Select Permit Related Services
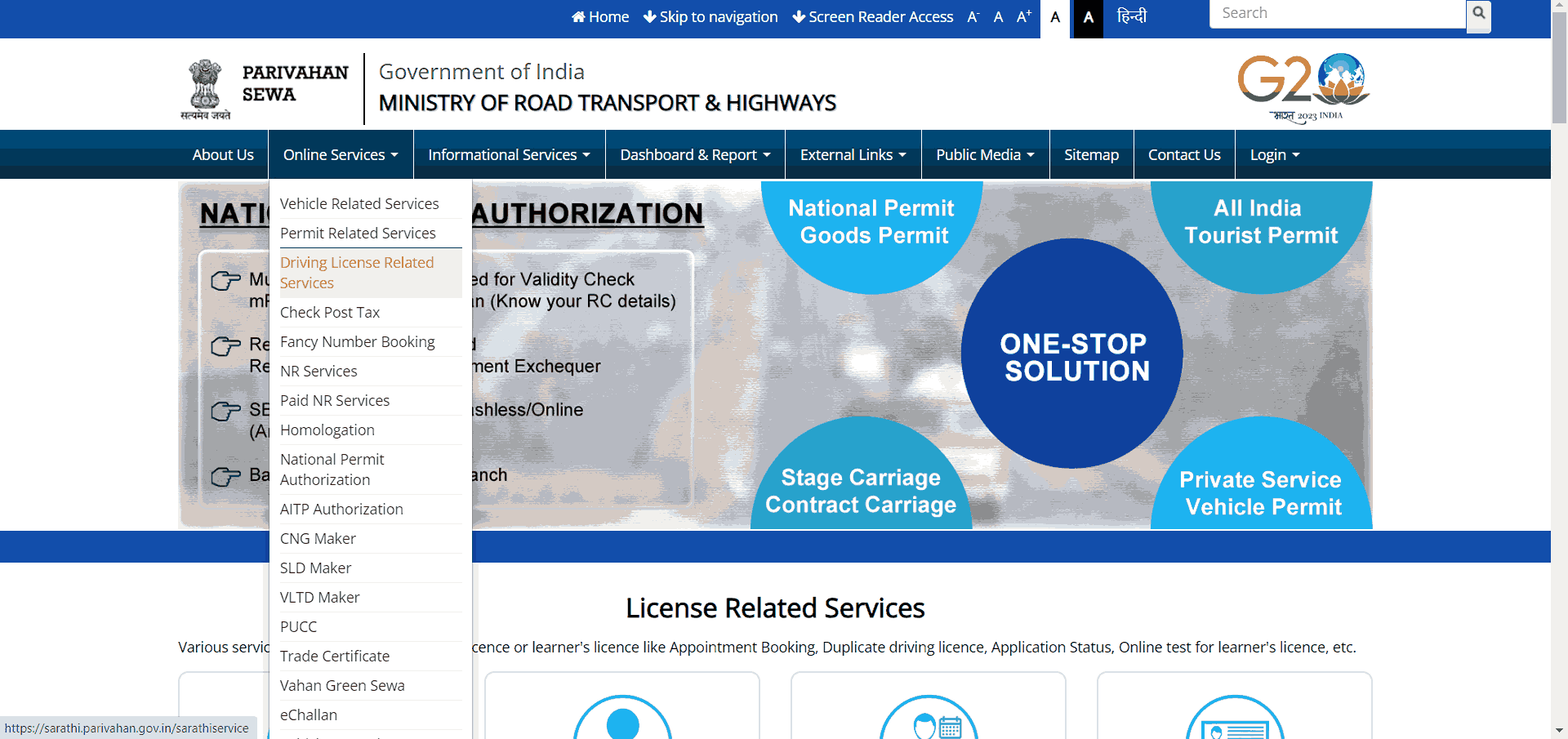The width and height of the screenshot is (1568, 739). coord(371,234)
